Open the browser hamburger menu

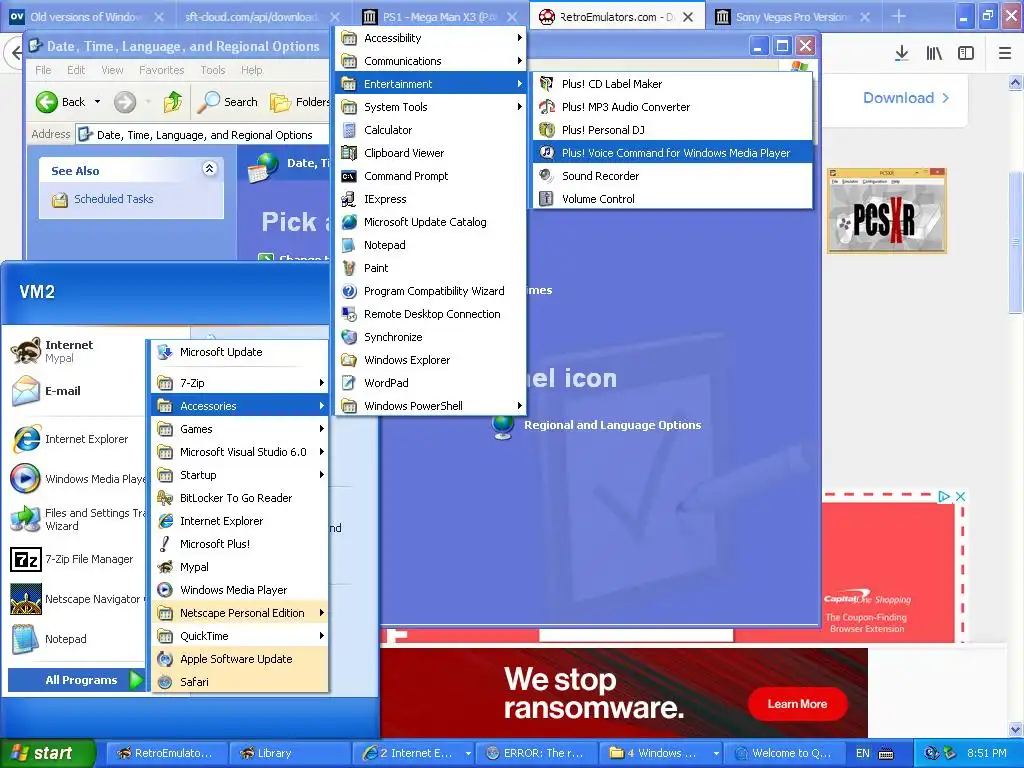(x=1004, y=54)
